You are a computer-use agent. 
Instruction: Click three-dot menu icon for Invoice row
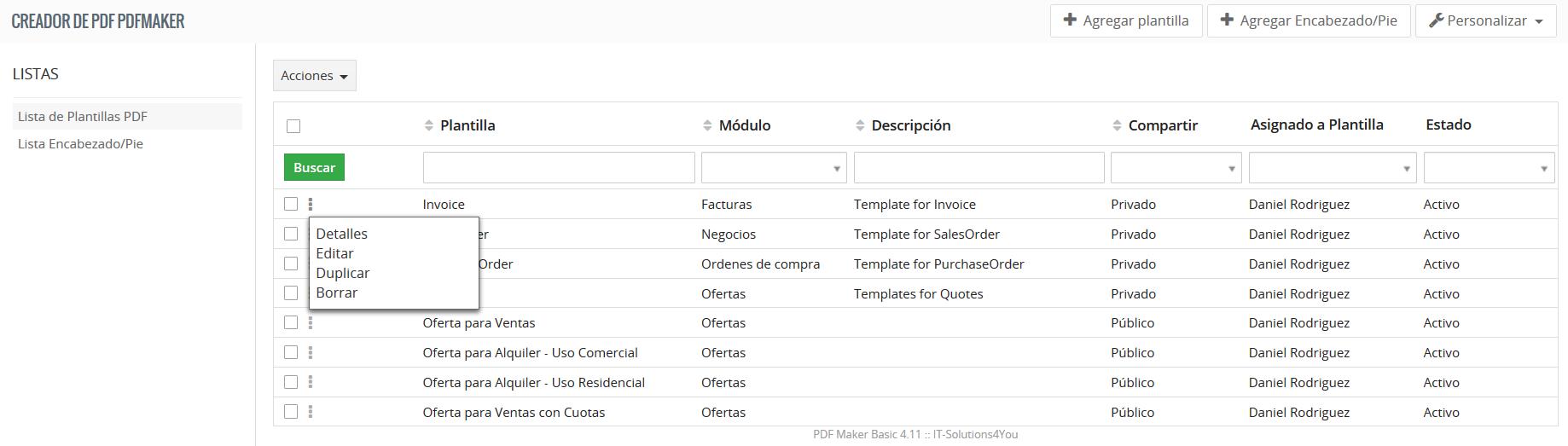[311, 205]
